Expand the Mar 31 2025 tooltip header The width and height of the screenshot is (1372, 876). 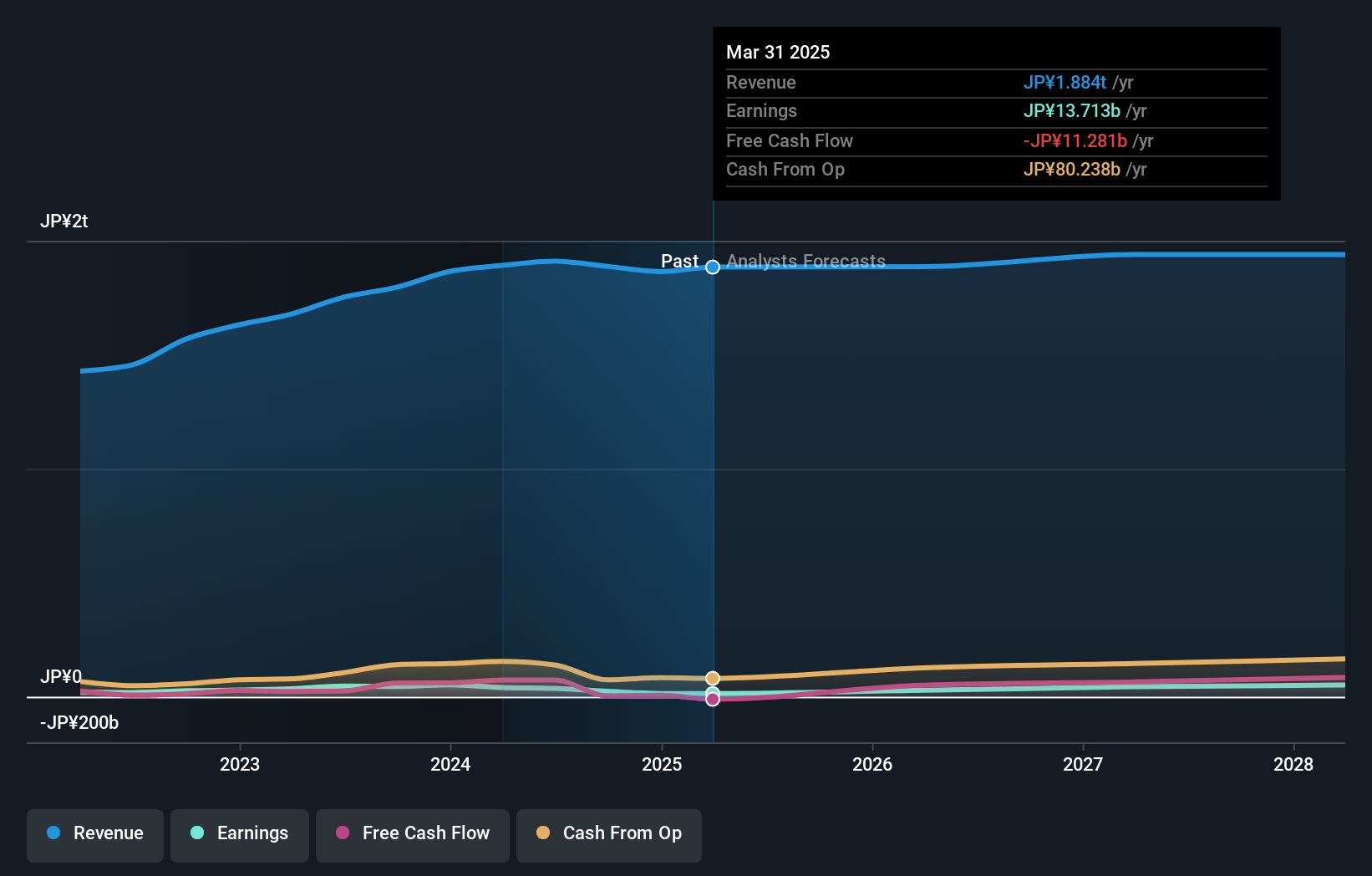pyautogui.click(x=778, y=52)
